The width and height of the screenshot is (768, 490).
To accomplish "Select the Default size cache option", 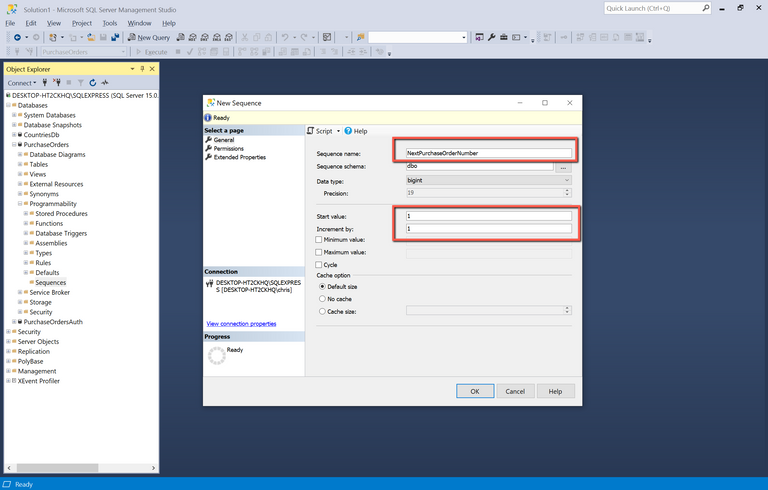I will (x=322, y=287).
